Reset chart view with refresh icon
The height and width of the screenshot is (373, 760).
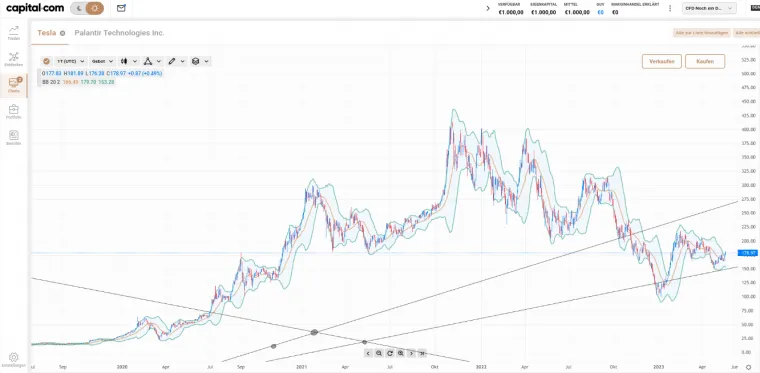(x=390, y=353)
